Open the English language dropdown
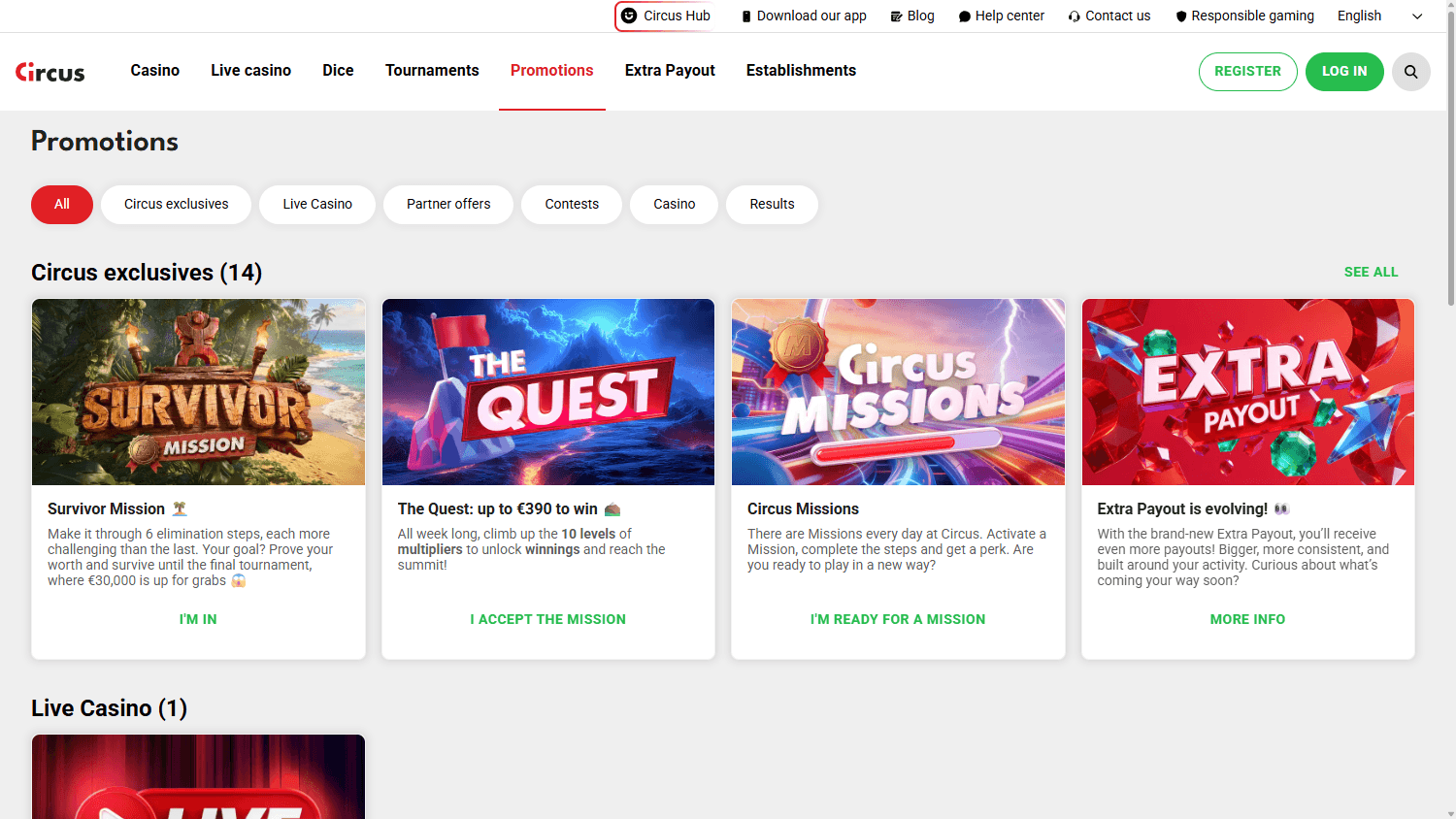The height and width of the screenshot is (819, 1456). (x=1379, y=16)
